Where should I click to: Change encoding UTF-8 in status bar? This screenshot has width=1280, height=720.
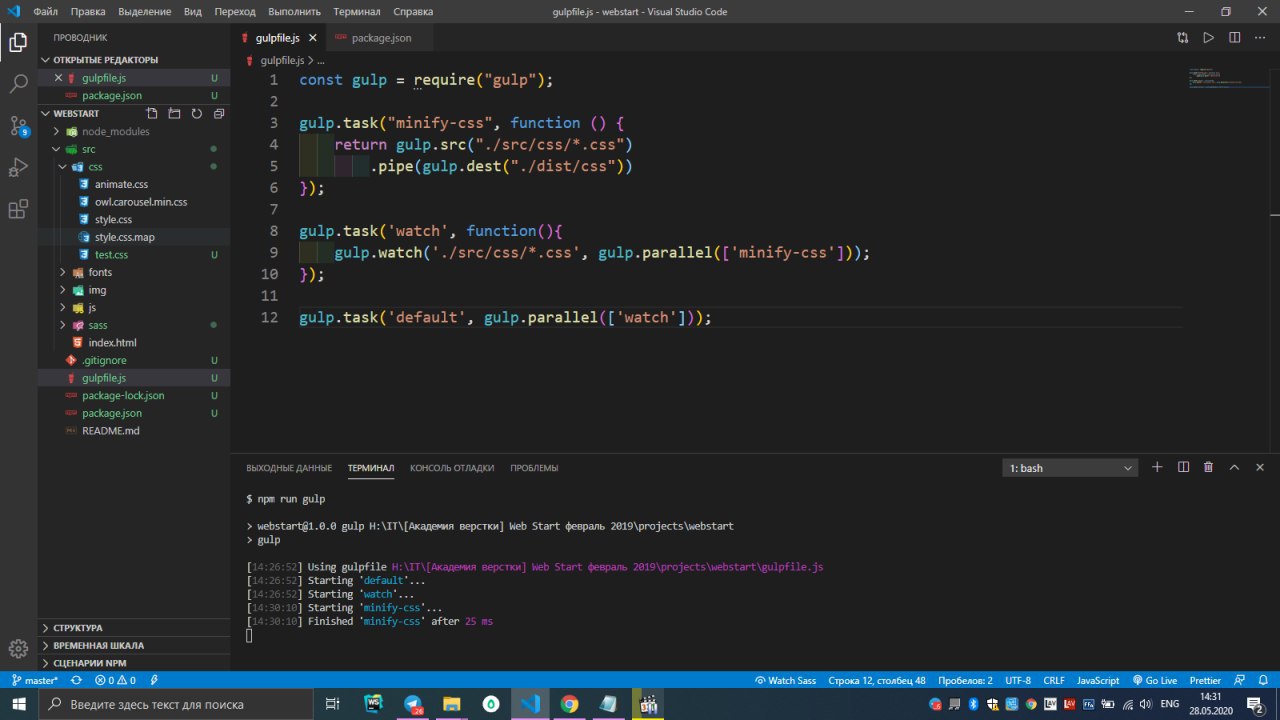[1018, 680]
